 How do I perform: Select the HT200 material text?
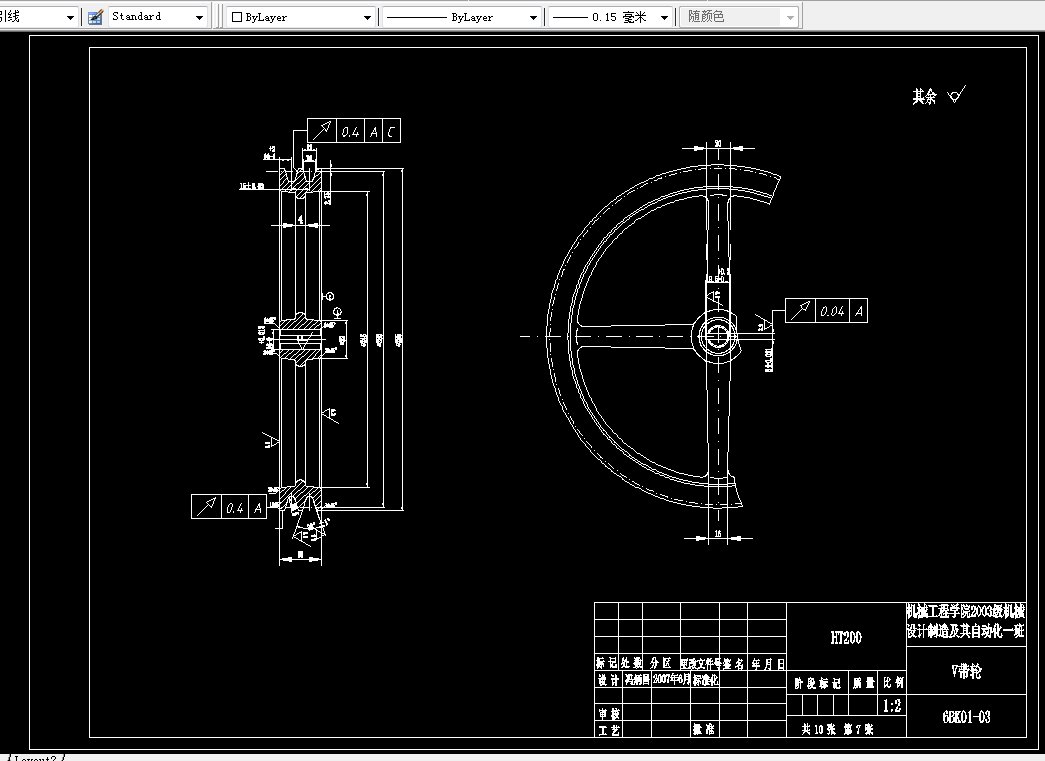(846, 638)
